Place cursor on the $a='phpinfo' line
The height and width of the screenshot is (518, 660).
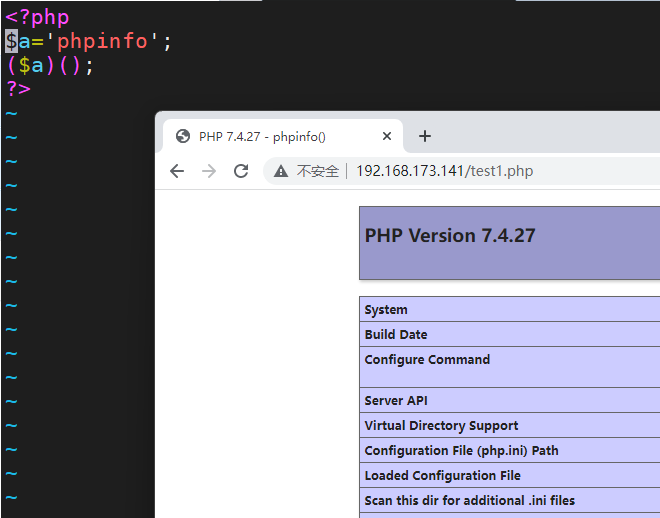click(88, 41)
